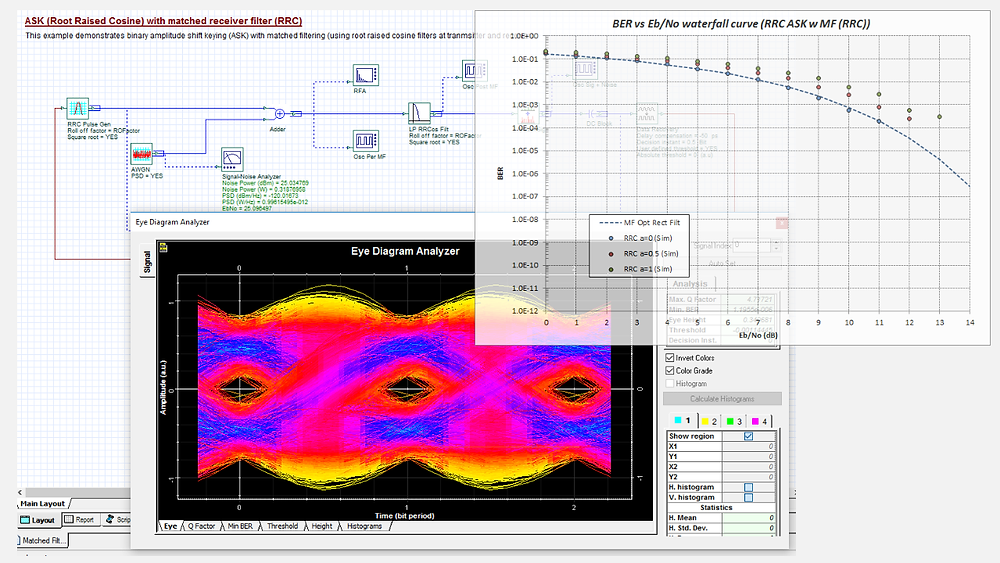Open the Min BER tab

tap(240, 526)
